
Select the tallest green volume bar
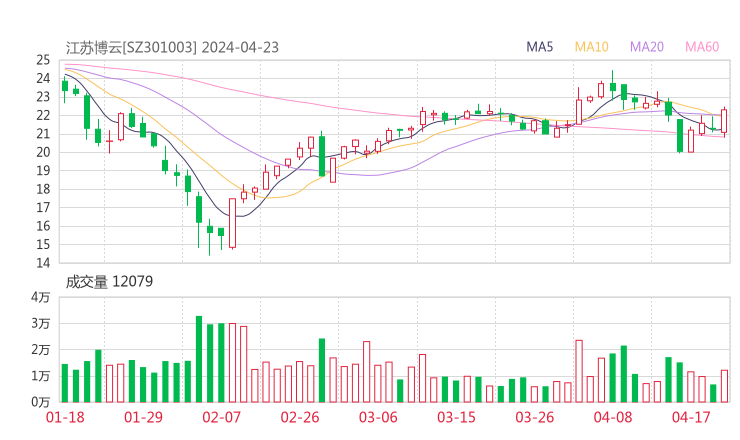[x=199, y=359]
